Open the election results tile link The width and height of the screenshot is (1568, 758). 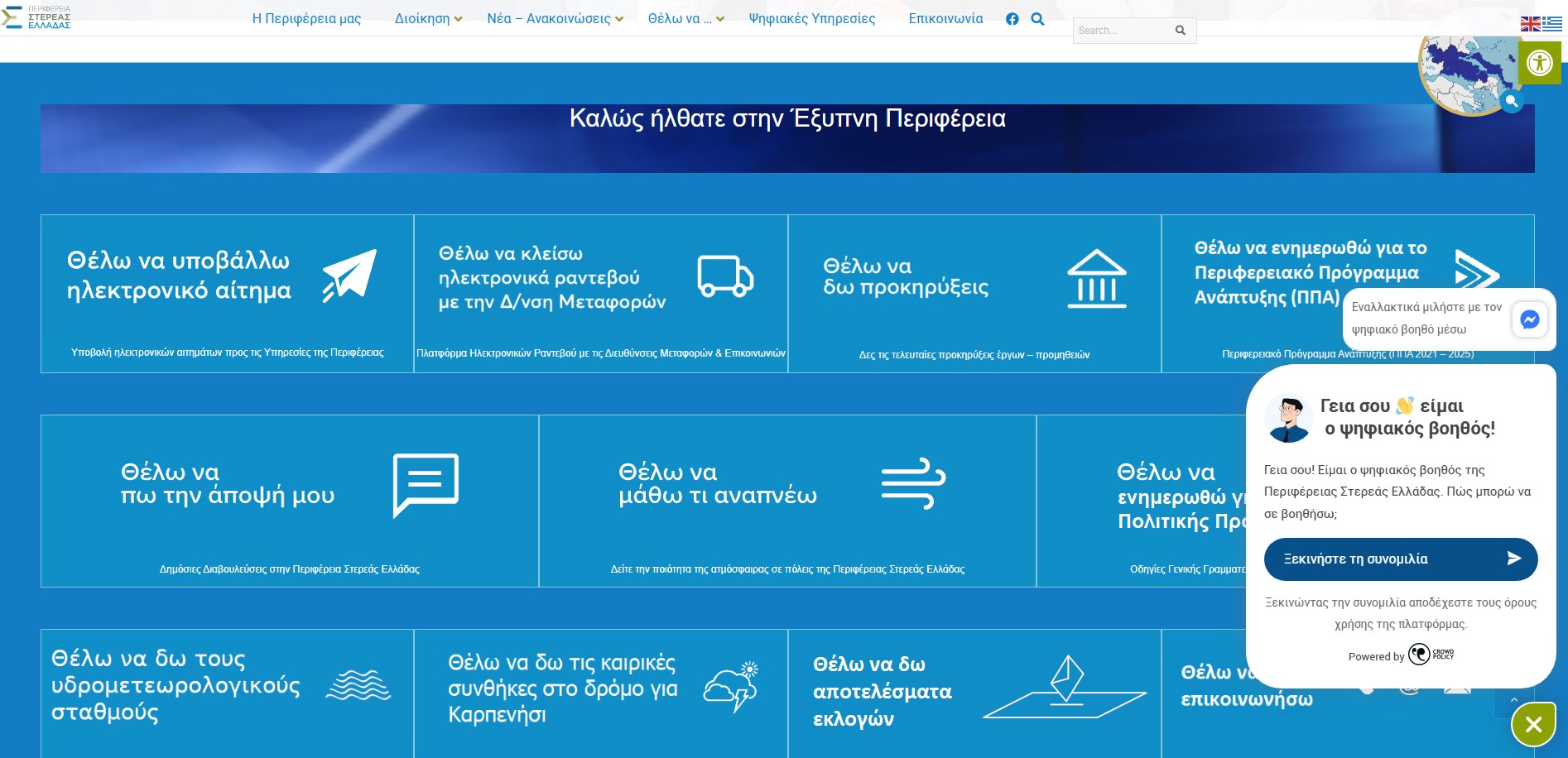[883, 691]
